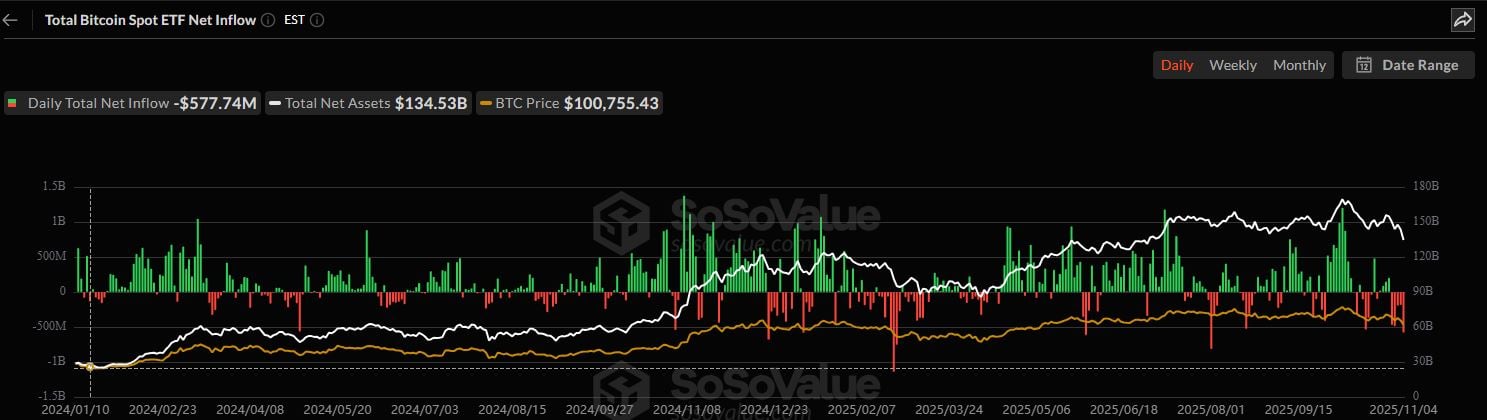This screenshot has height=420, width=1487.
Task: Open the Date Range picker
Action: (x=1408, y=65)
